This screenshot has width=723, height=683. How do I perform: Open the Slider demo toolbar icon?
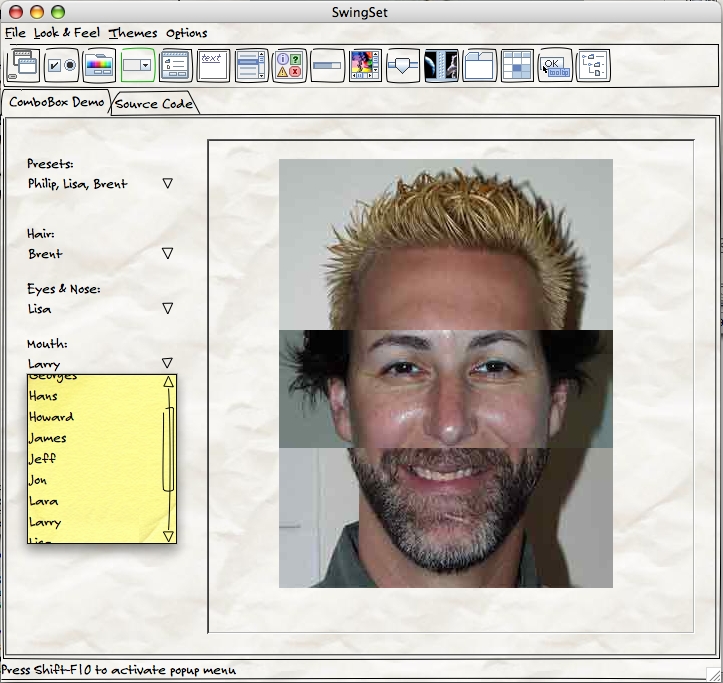pyautogui.click(x=403, y=66)
